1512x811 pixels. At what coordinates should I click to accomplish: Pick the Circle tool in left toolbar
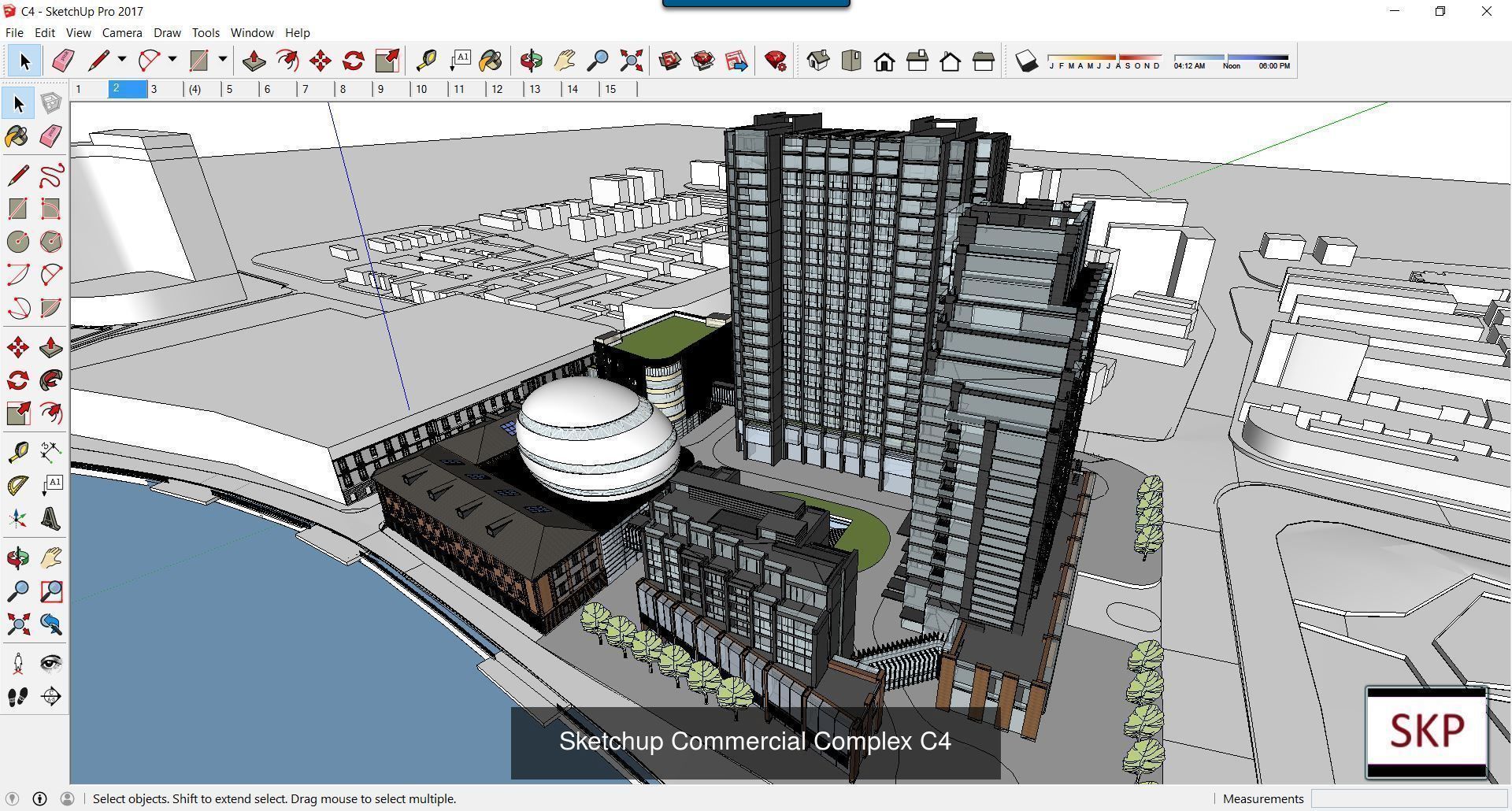[18, 242]
